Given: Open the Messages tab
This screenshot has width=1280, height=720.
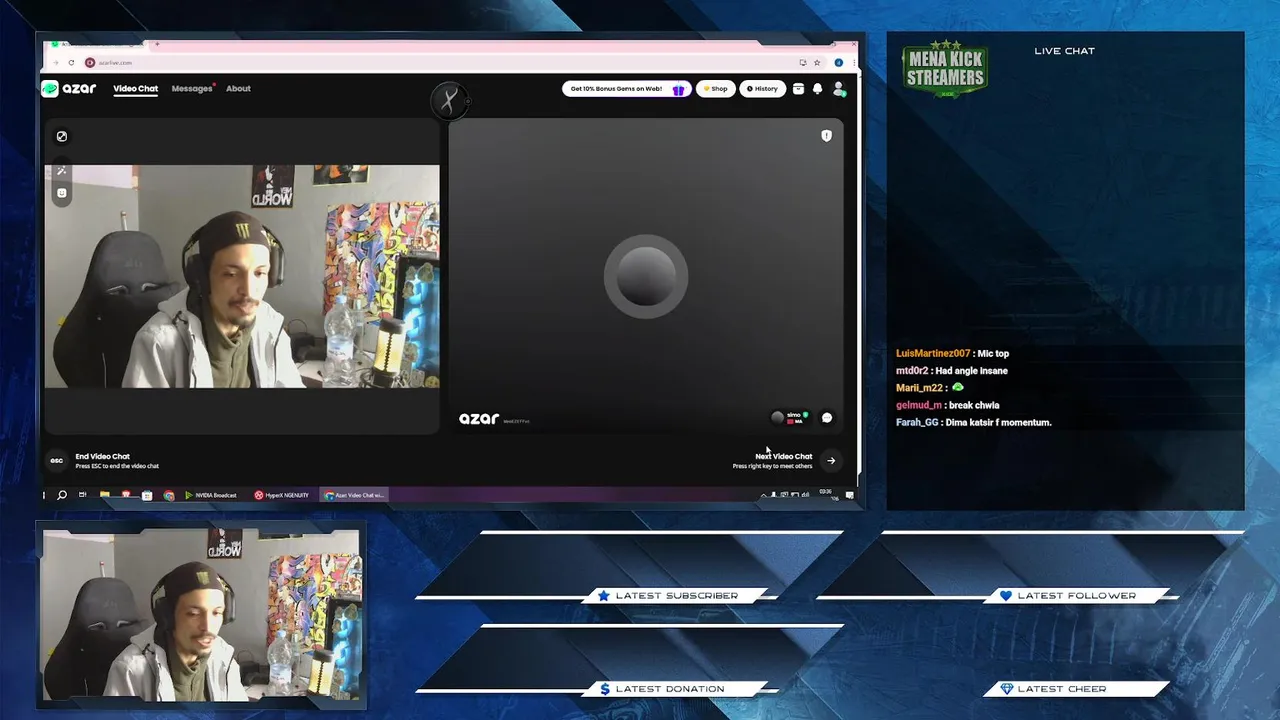Looking at the screenshot, I should click(x=192, y=88).
